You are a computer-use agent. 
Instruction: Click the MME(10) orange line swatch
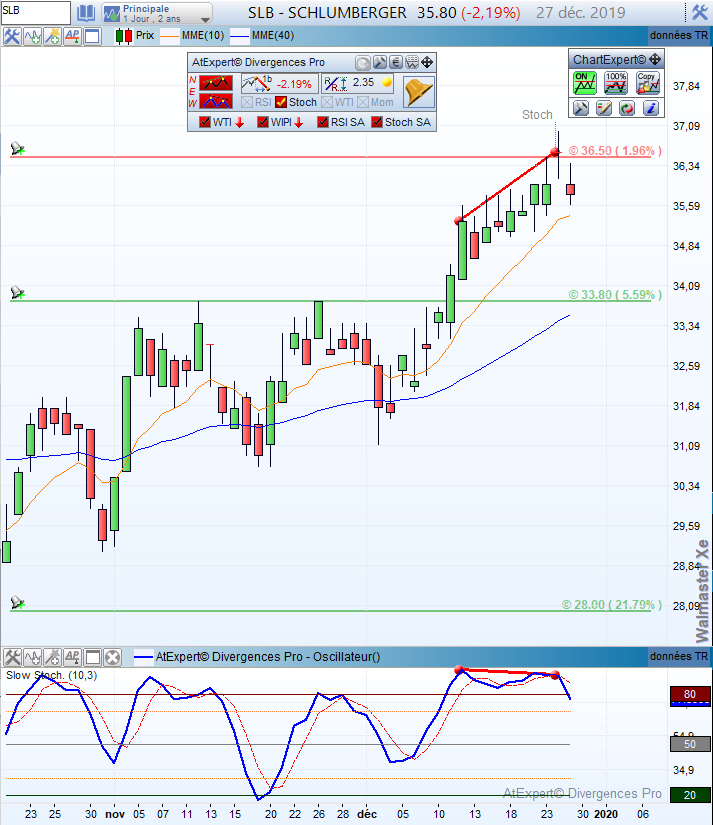[x=169, y=36]
